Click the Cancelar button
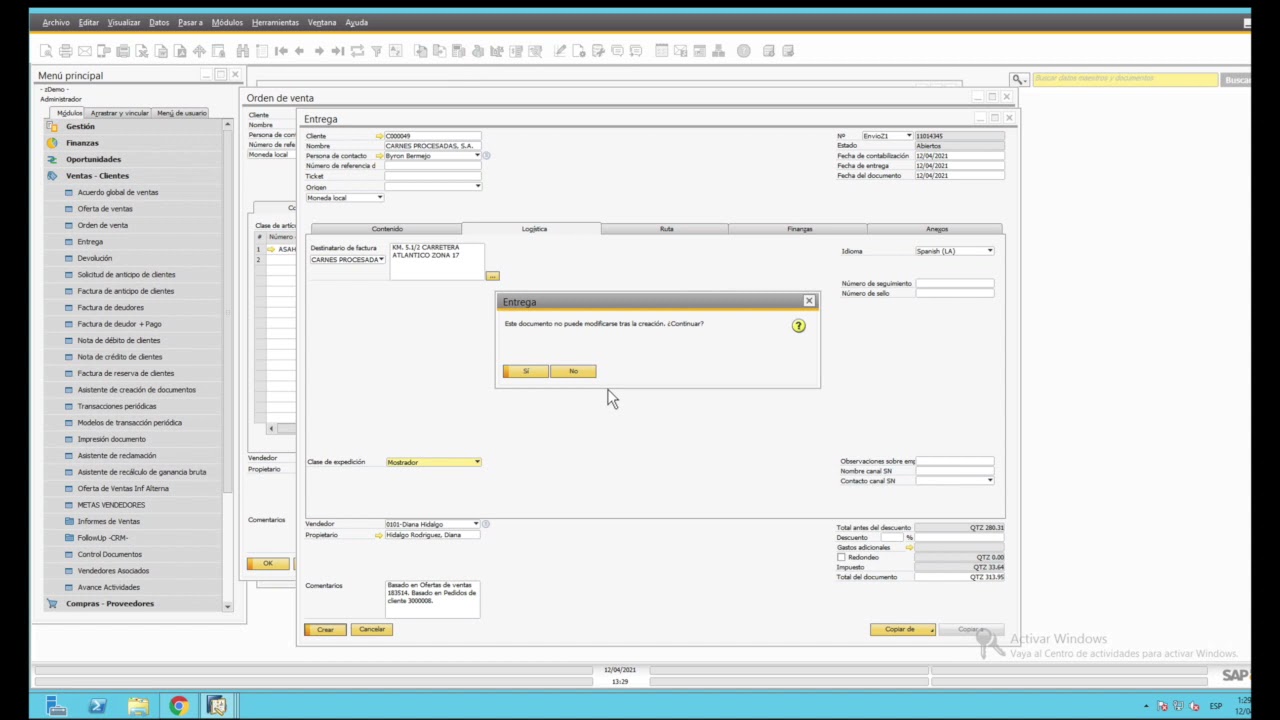Image resolution: width=1280 pixels, height=720 pixels. coord(372,629)
